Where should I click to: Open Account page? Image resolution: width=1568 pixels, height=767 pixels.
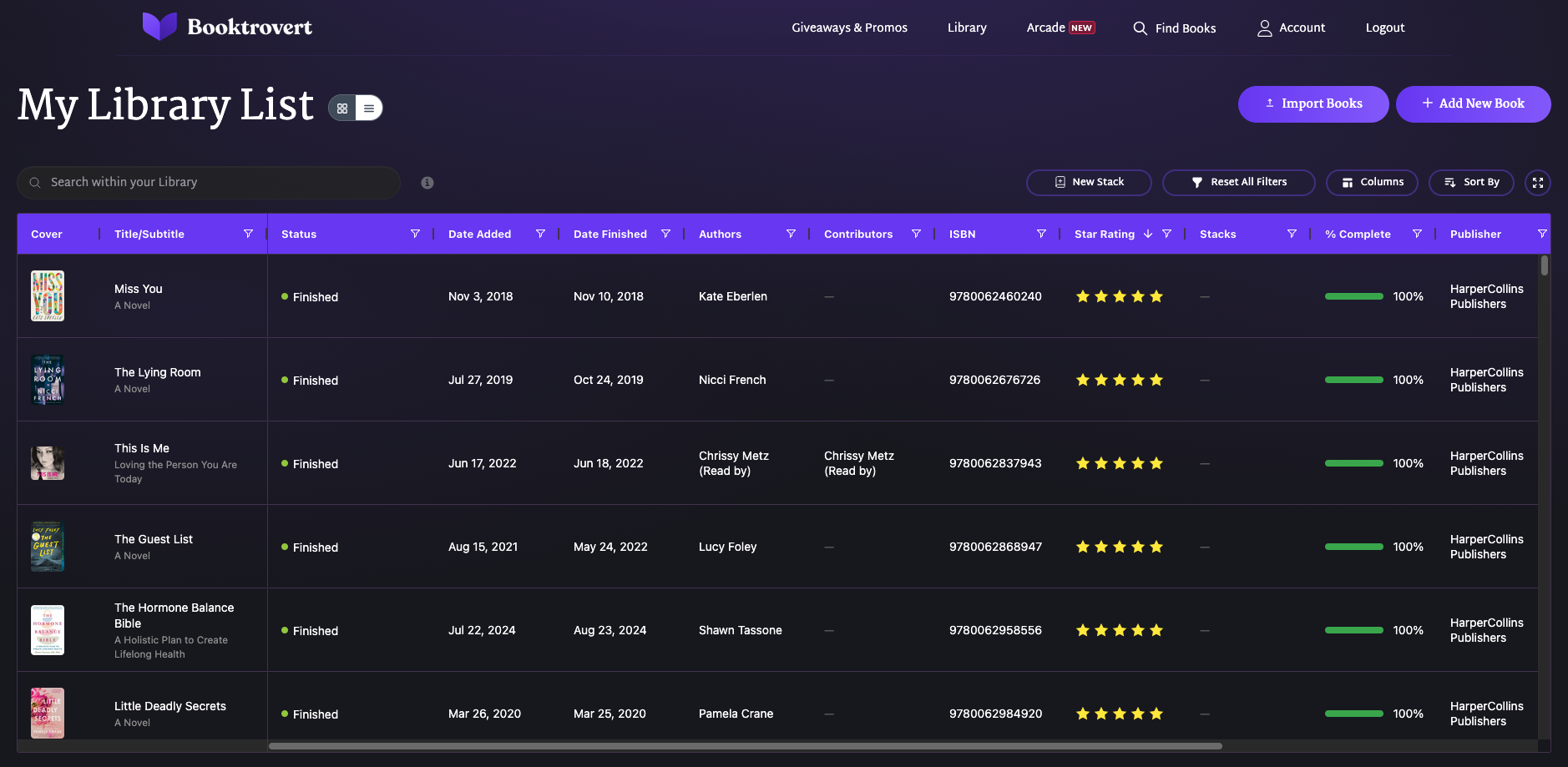(x=1291, y=28)
